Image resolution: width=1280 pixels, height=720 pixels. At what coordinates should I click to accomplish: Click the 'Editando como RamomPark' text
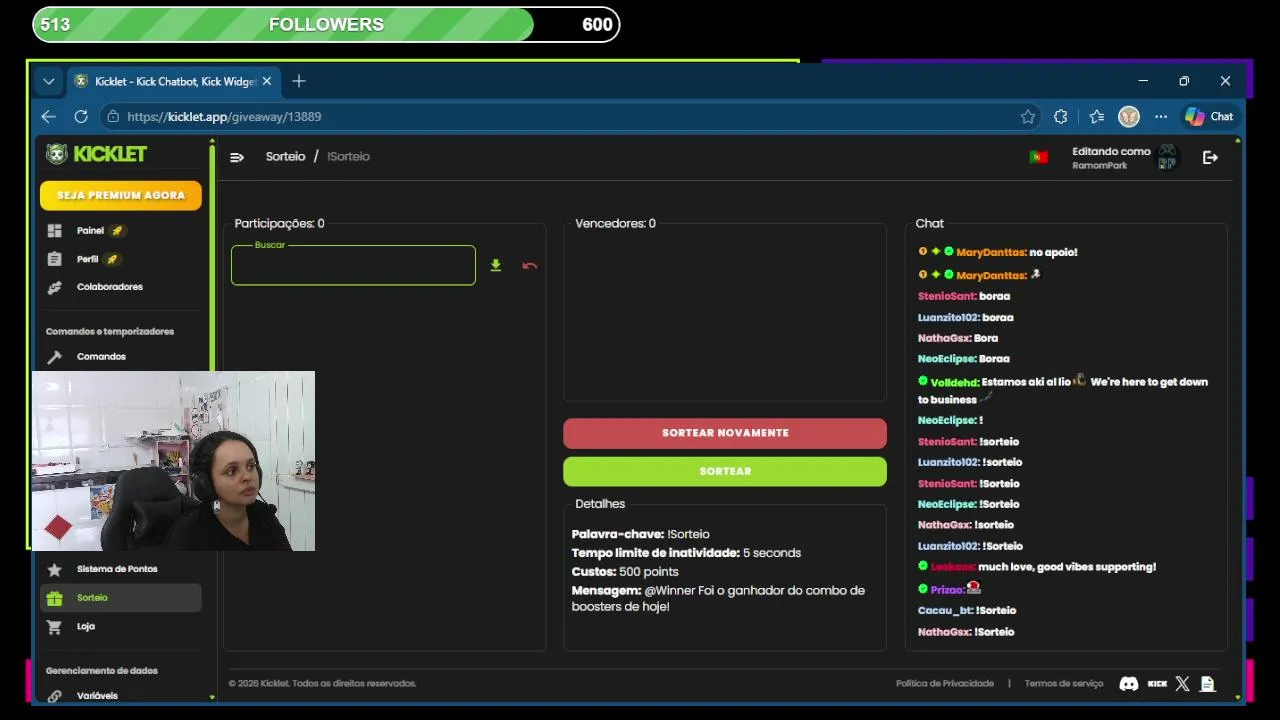point(1111,158)
